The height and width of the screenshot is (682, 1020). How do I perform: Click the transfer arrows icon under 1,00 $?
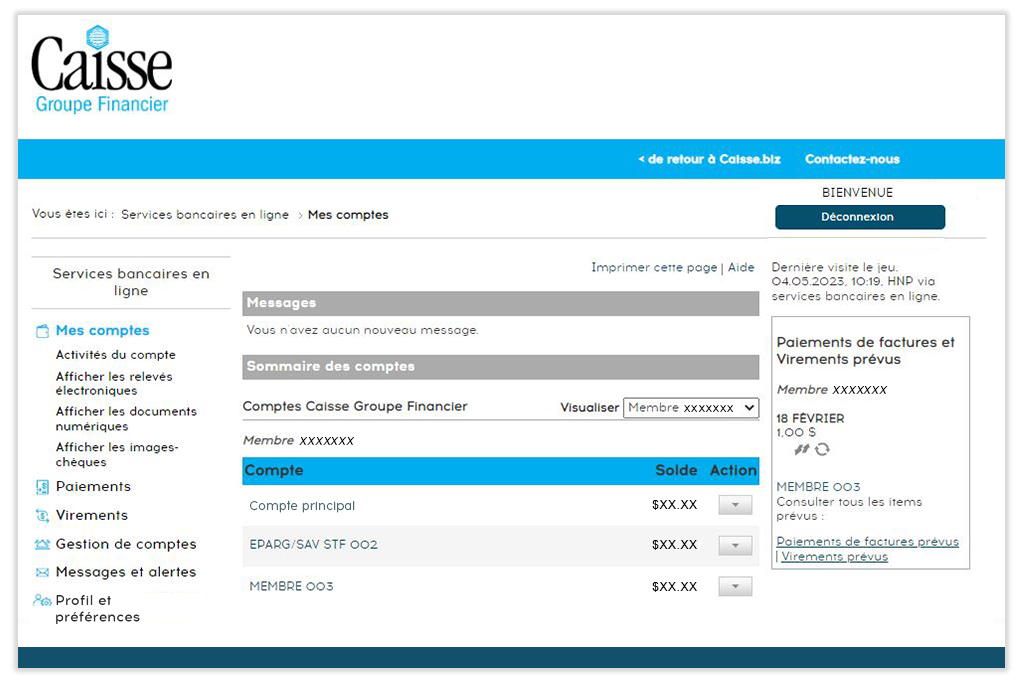coord(801,449)
